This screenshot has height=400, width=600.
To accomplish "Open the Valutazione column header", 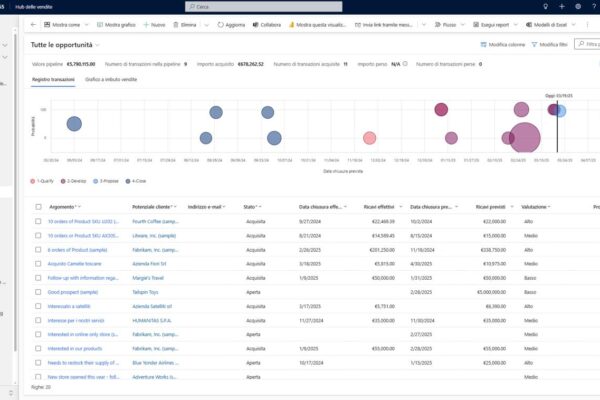I will click(536, 207).
